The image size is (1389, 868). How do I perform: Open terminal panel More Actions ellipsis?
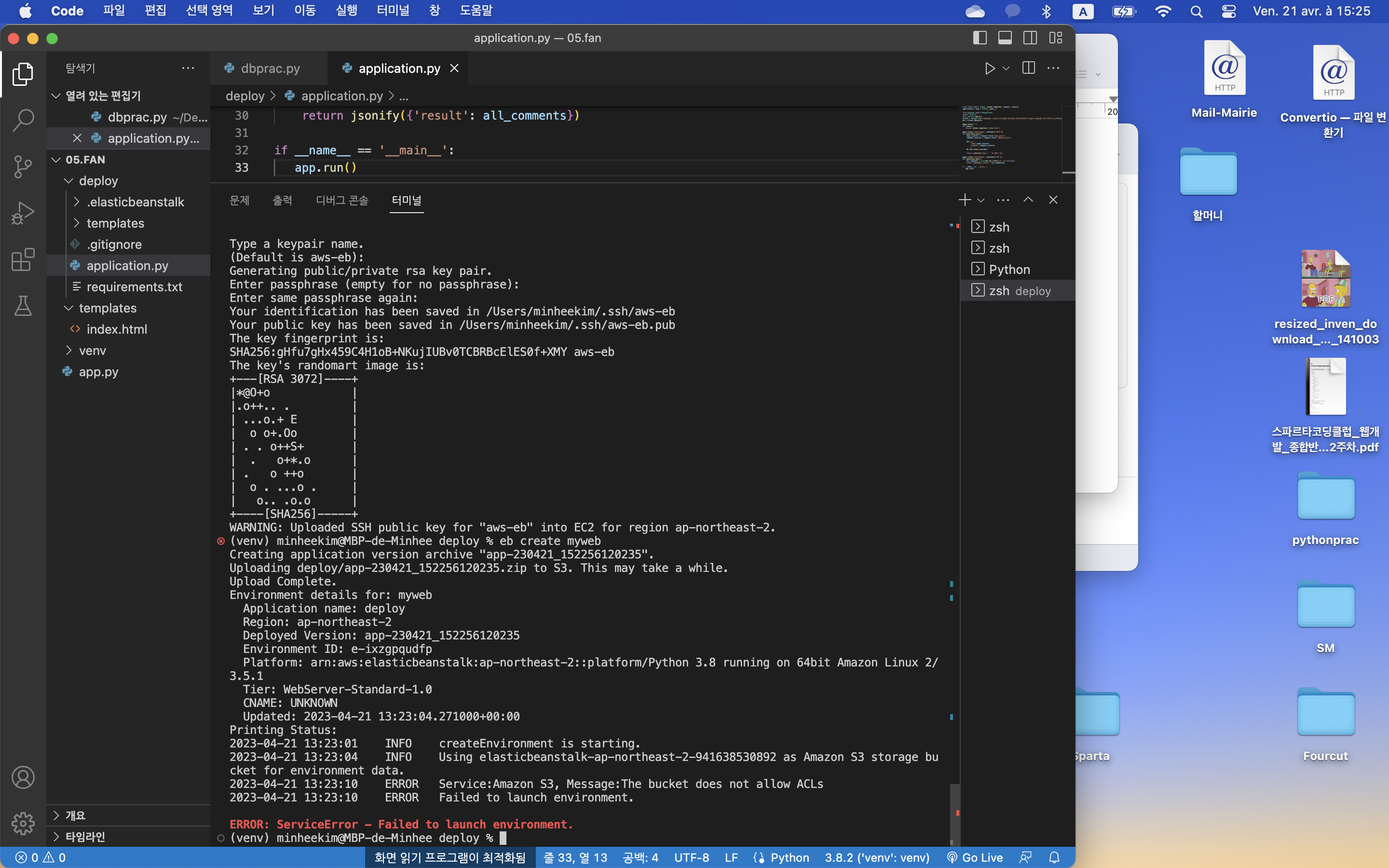click(x=1003, y=200)
